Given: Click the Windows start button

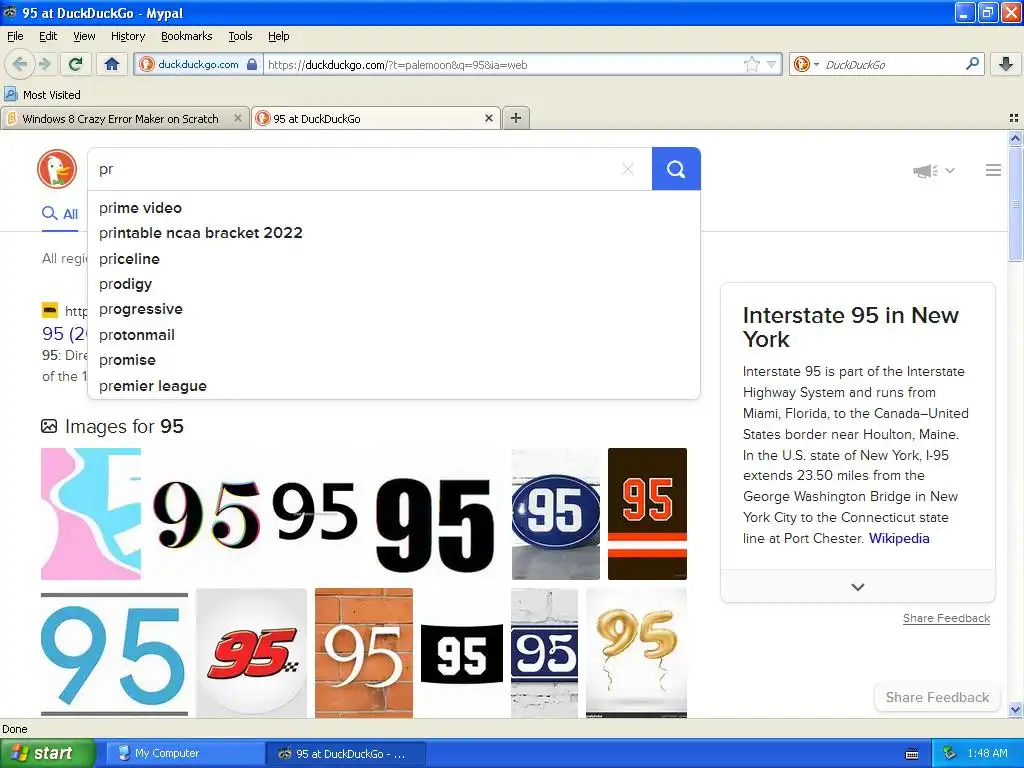Looking at the screenshot, I should coord(47,753).
